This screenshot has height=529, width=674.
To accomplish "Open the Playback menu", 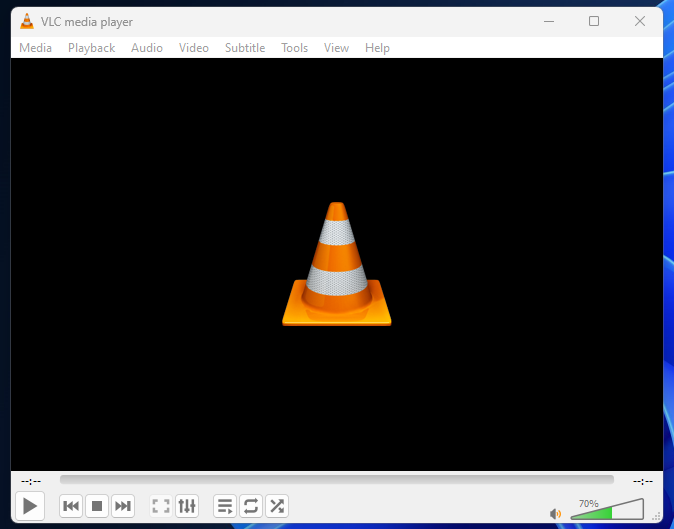I will coord(92,48).
